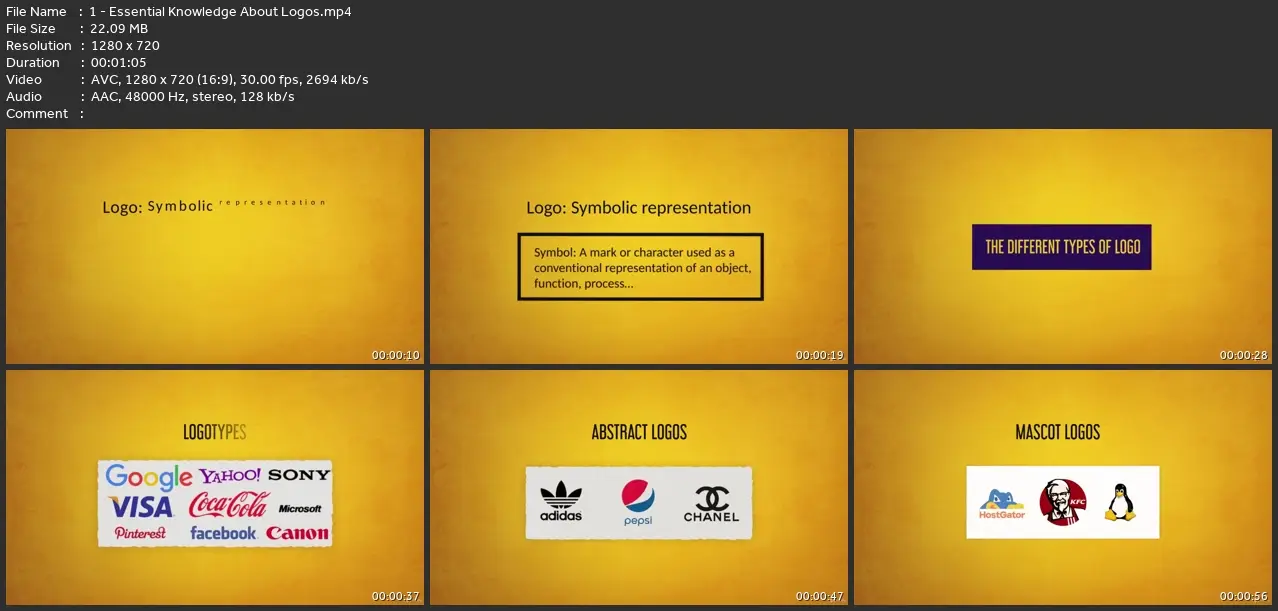Select the 'Symbol: A mark or character' definition box
Image resolution: width=1278 pixels, height=611 pixels.
click(x=640, y=267)
